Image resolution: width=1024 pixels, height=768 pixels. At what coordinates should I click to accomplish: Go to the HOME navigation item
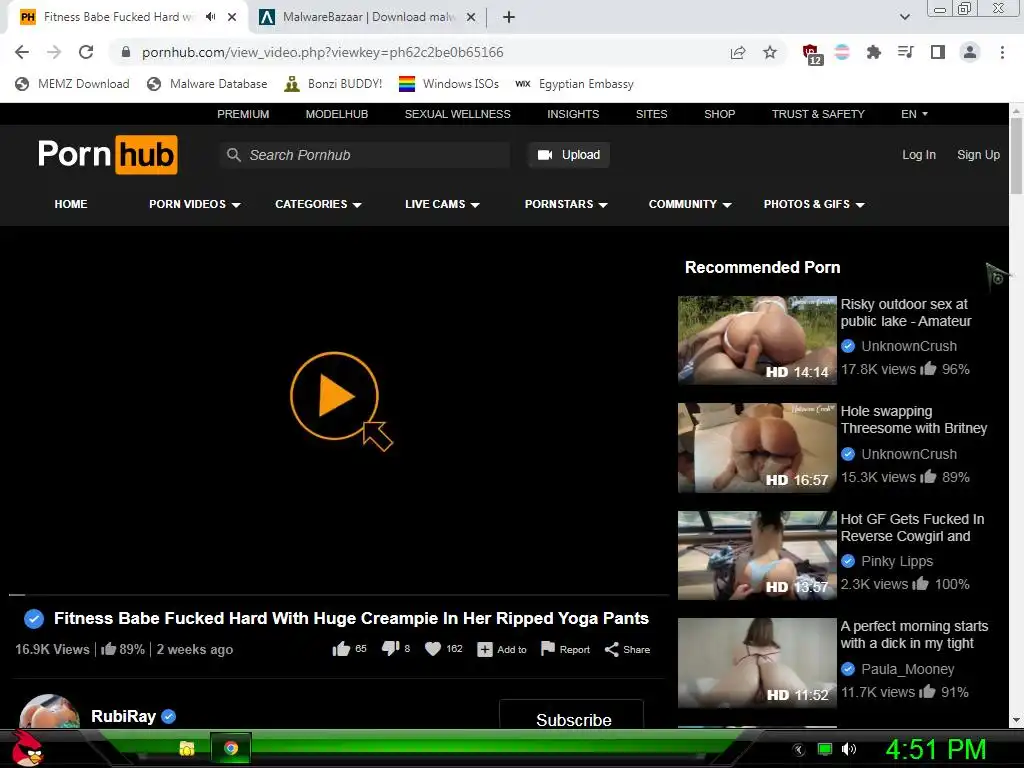(71, 204)
